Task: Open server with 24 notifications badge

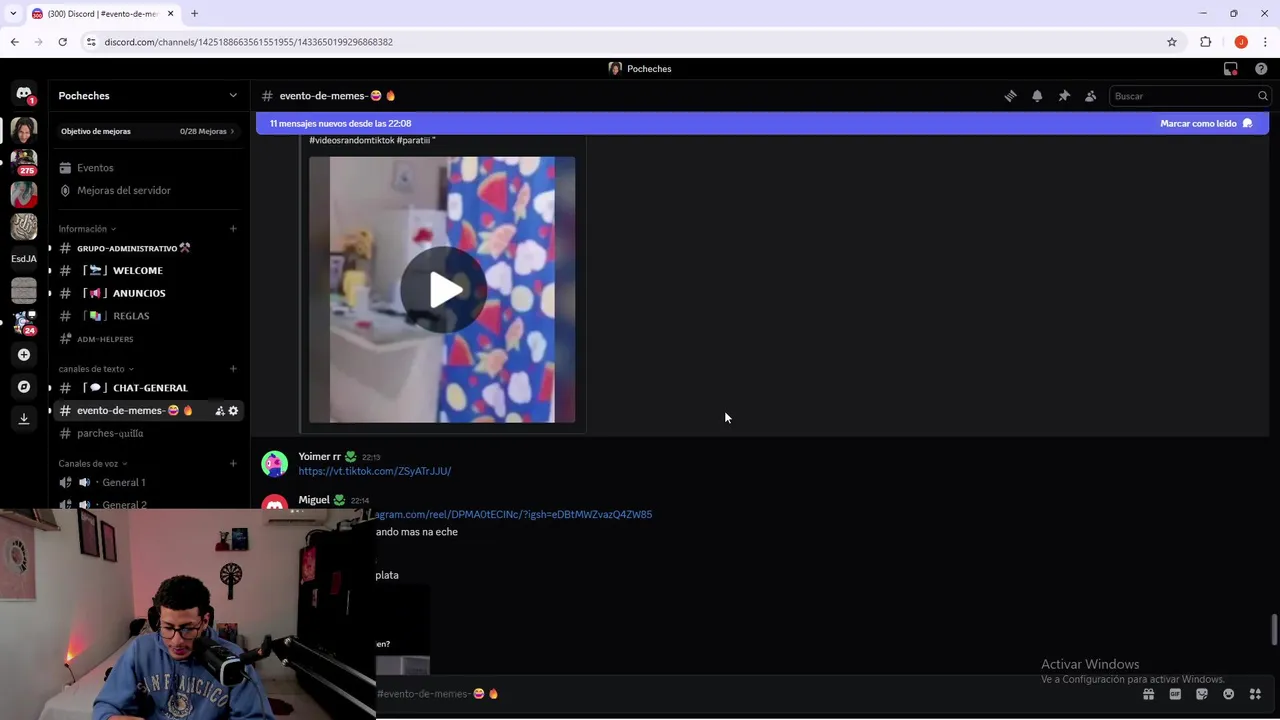Action: tap(24, 322)
